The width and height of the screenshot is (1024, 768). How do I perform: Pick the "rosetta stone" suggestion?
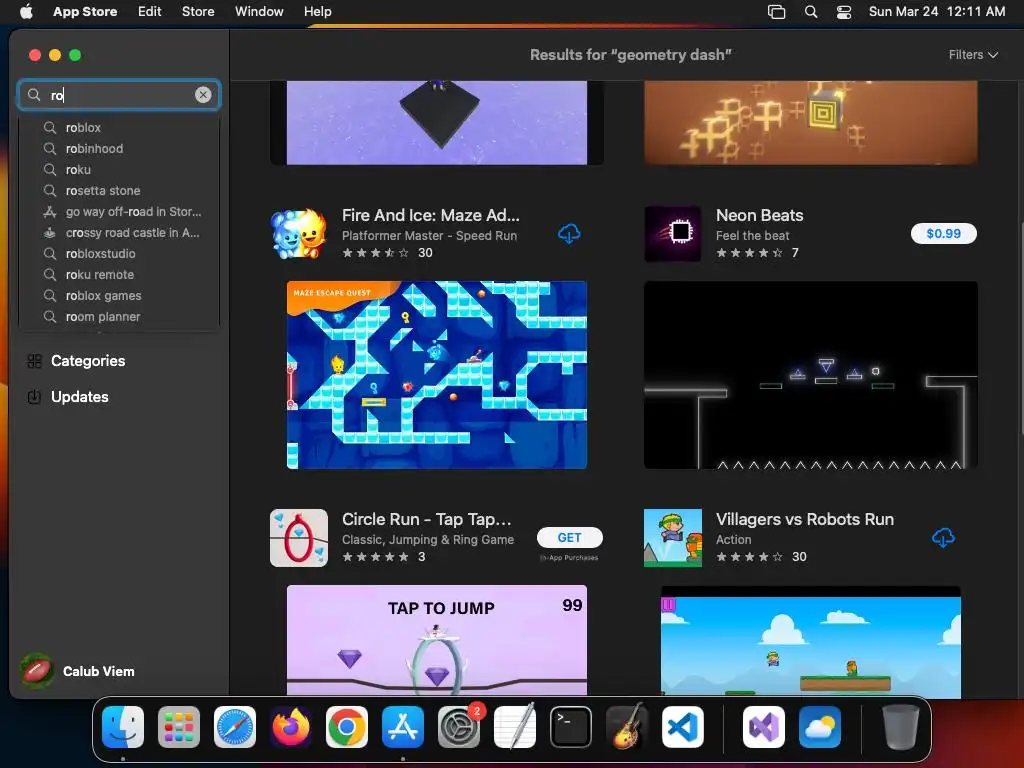(x=119, y=190)
